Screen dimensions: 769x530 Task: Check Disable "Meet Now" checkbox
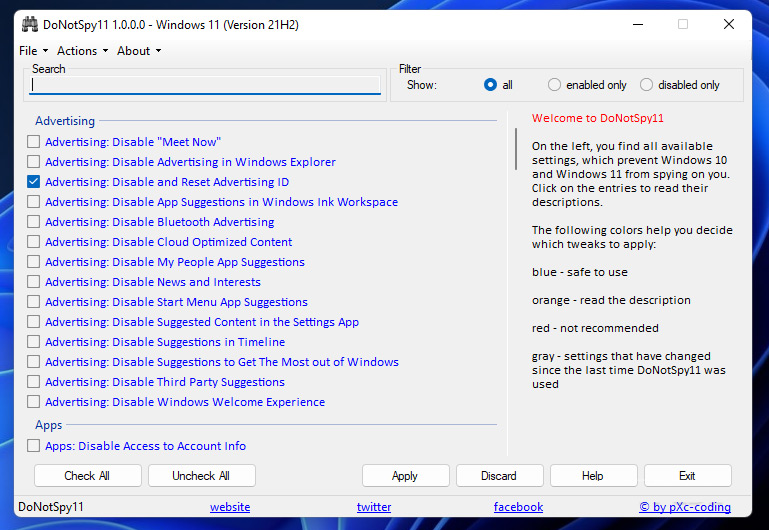(33, 142)
